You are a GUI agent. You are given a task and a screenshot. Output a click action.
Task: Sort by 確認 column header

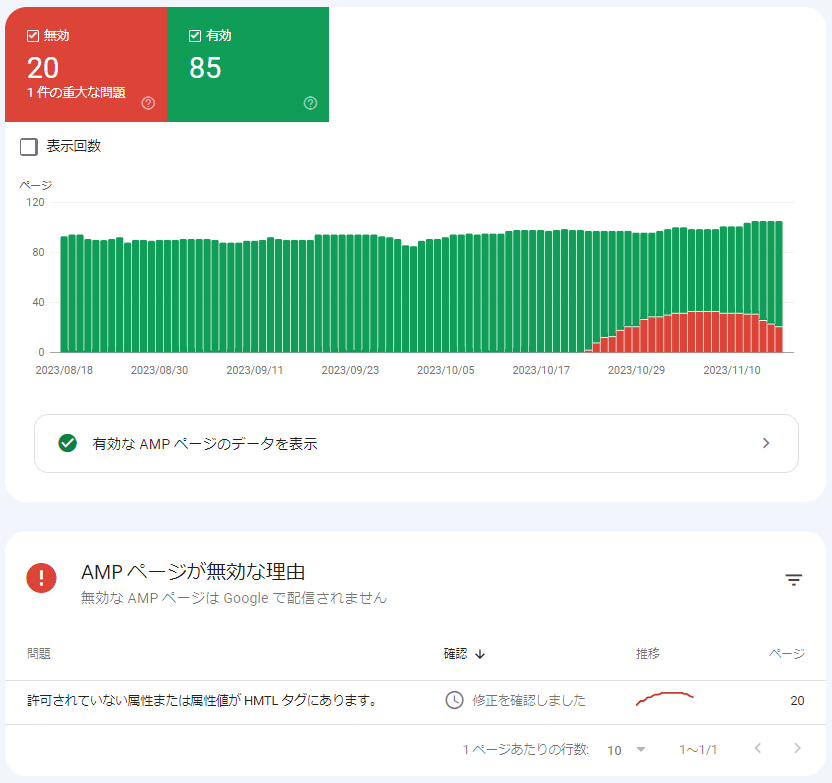pyautogui.click(x=455, y=654)
